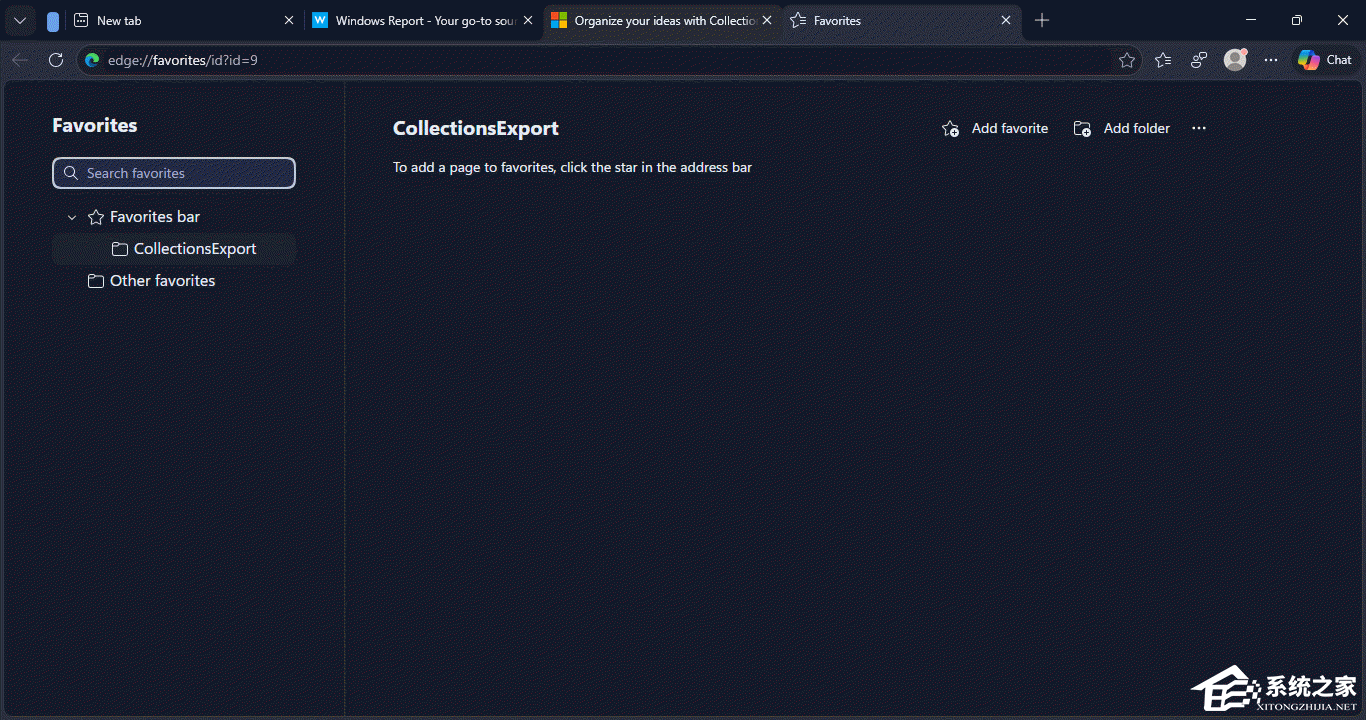The image size is (1366, 720).
Task: Minimize the Edge window
Action: (1251, 20)
